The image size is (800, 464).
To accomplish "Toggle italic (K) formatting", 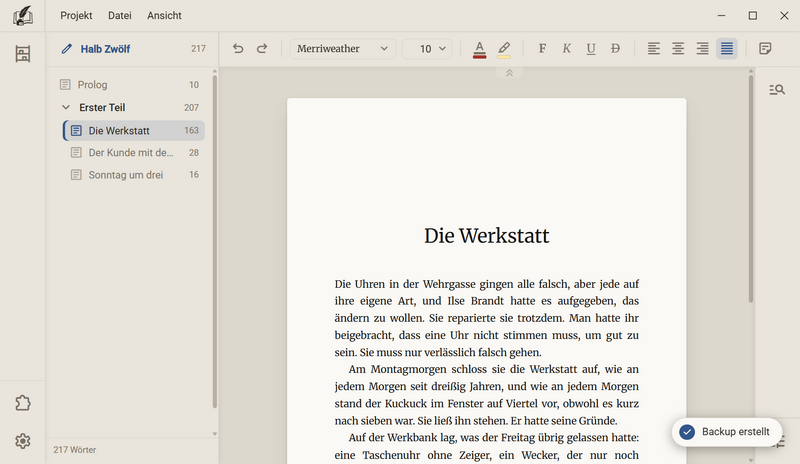I will (x=566, y=48).
